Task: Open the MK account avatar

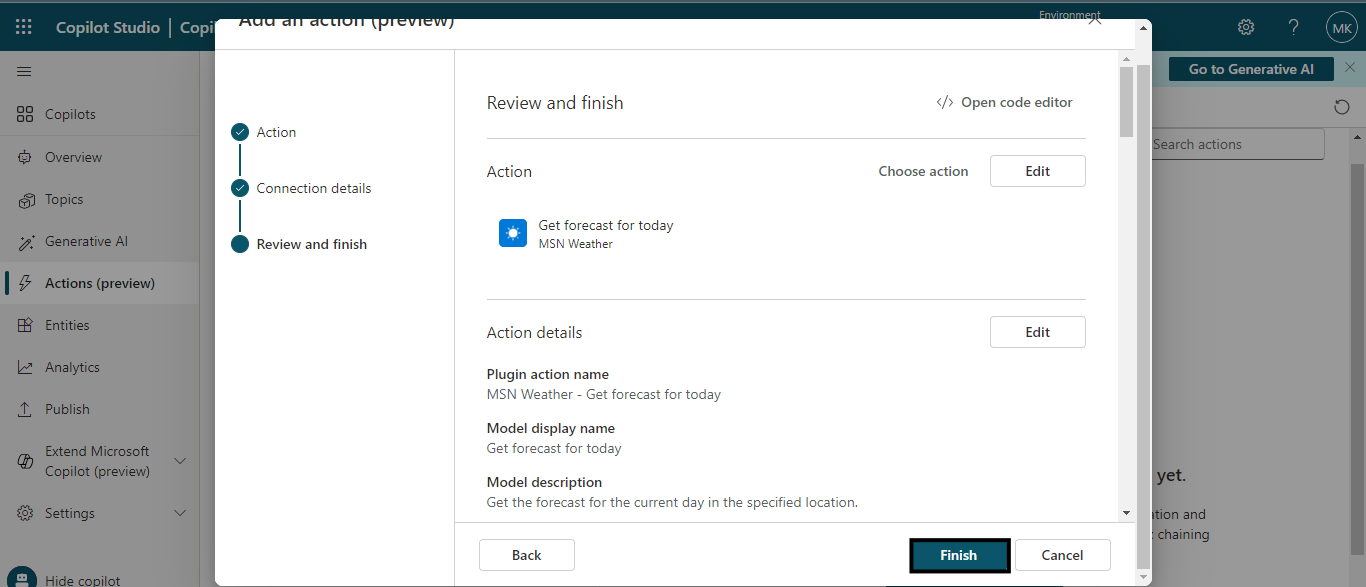Action: 1340,27
